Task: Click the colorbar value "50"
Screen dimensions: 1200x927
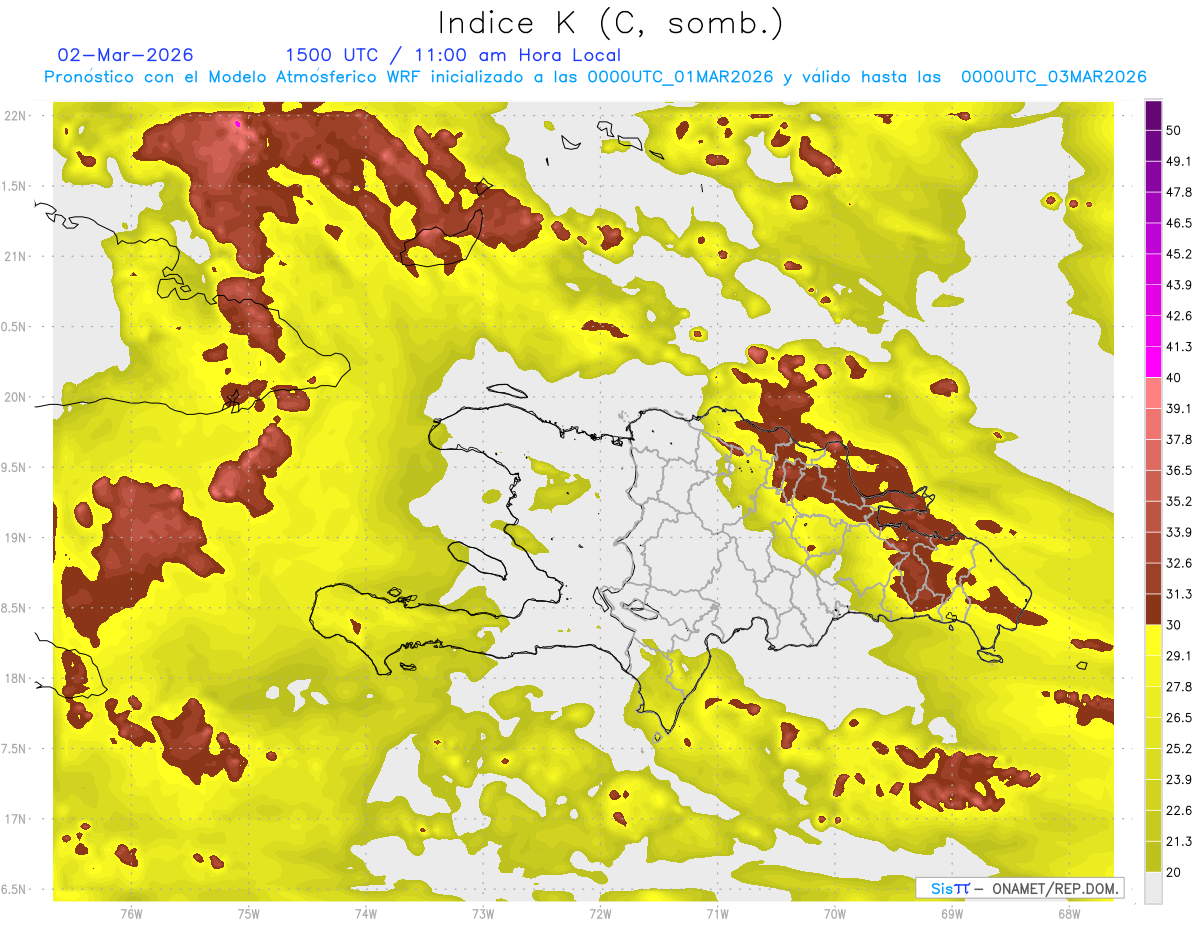Action: click(x=1174, y=131)
